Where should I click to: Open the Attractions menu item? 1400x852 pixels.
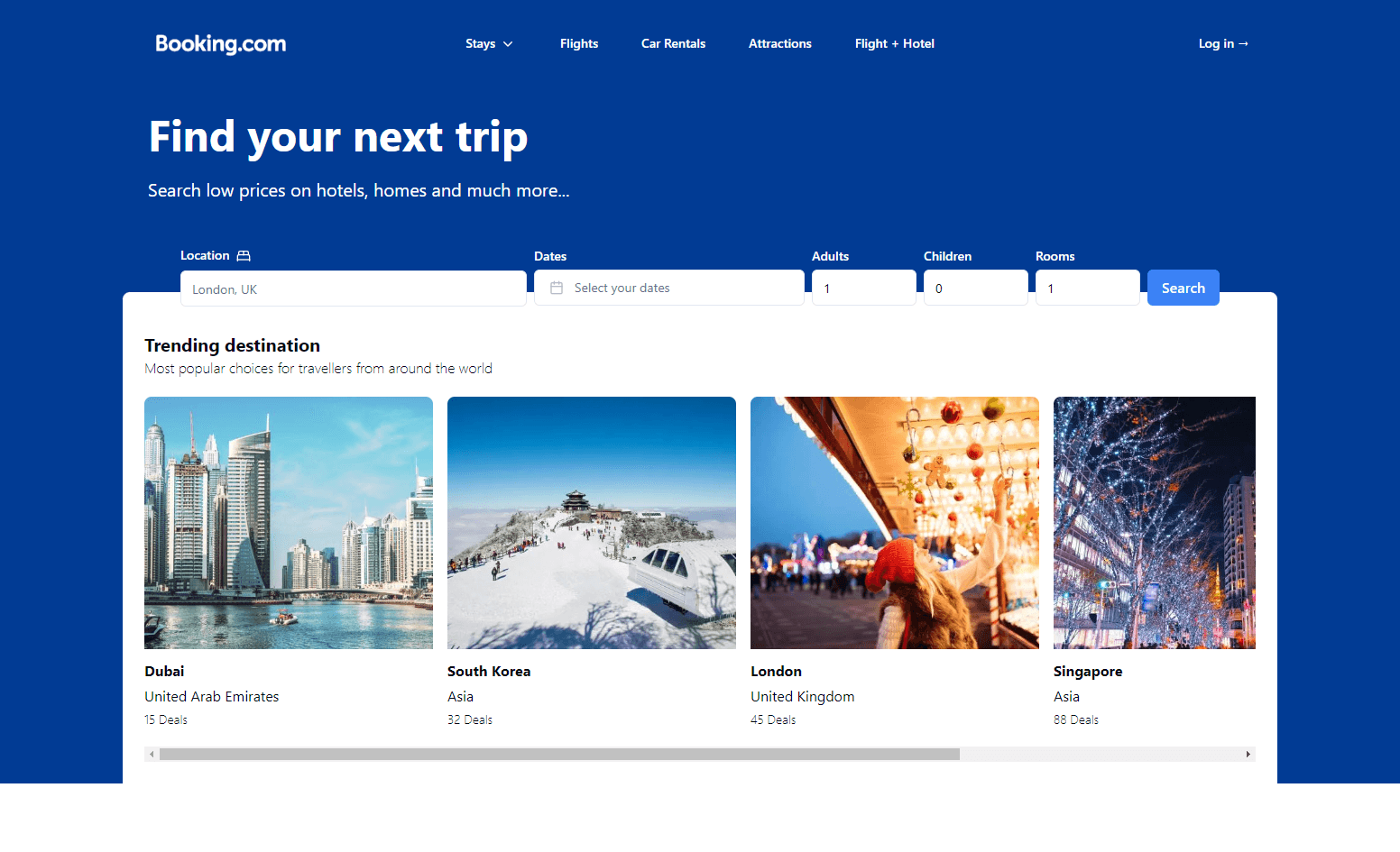[780, 43]
